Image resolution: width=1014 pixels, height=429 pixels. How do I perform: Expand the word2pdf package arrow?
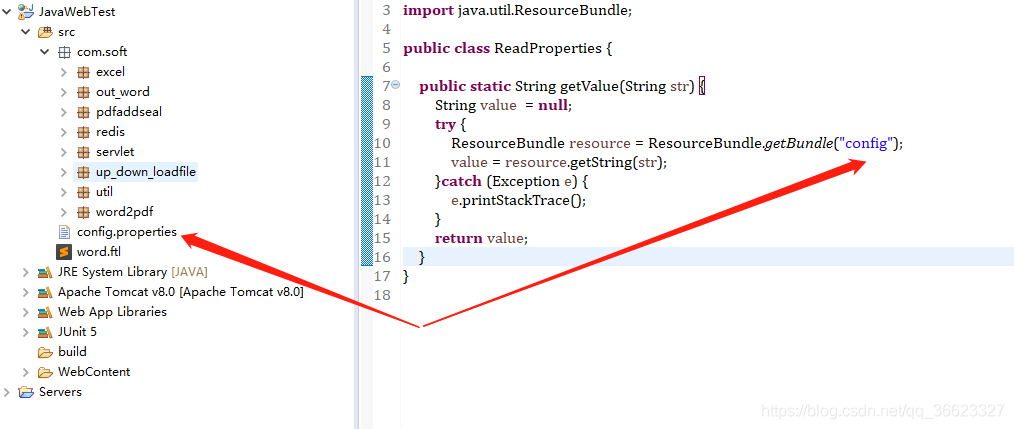63,212
